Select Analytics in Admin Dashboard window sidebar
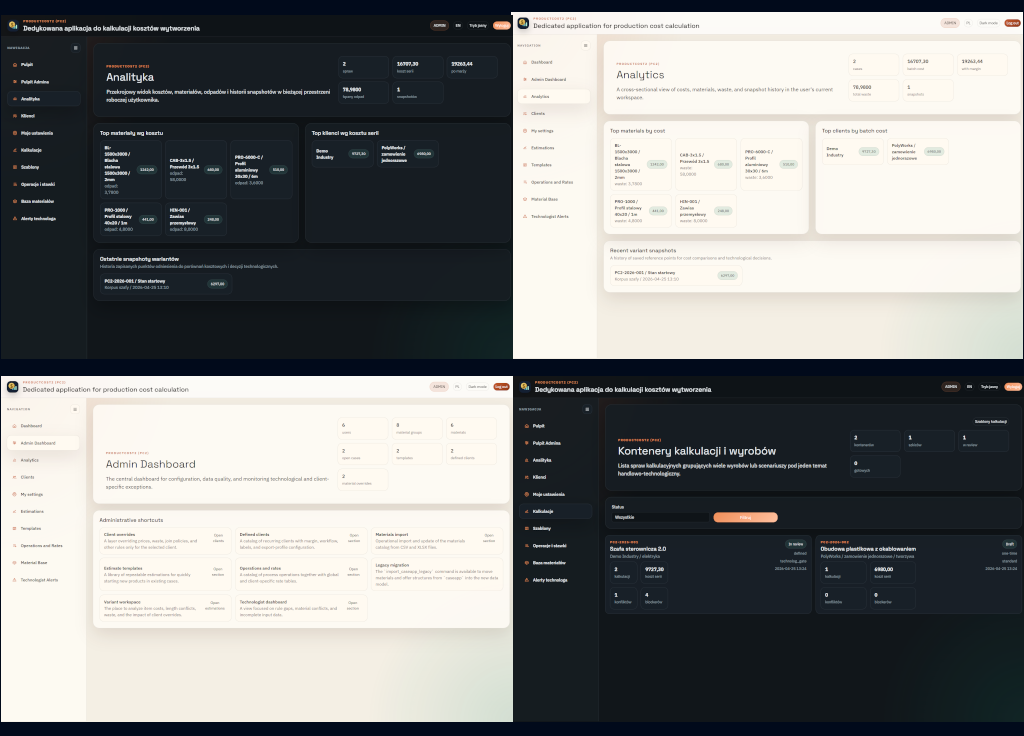1024x736 pixels. tap(43, 460)
